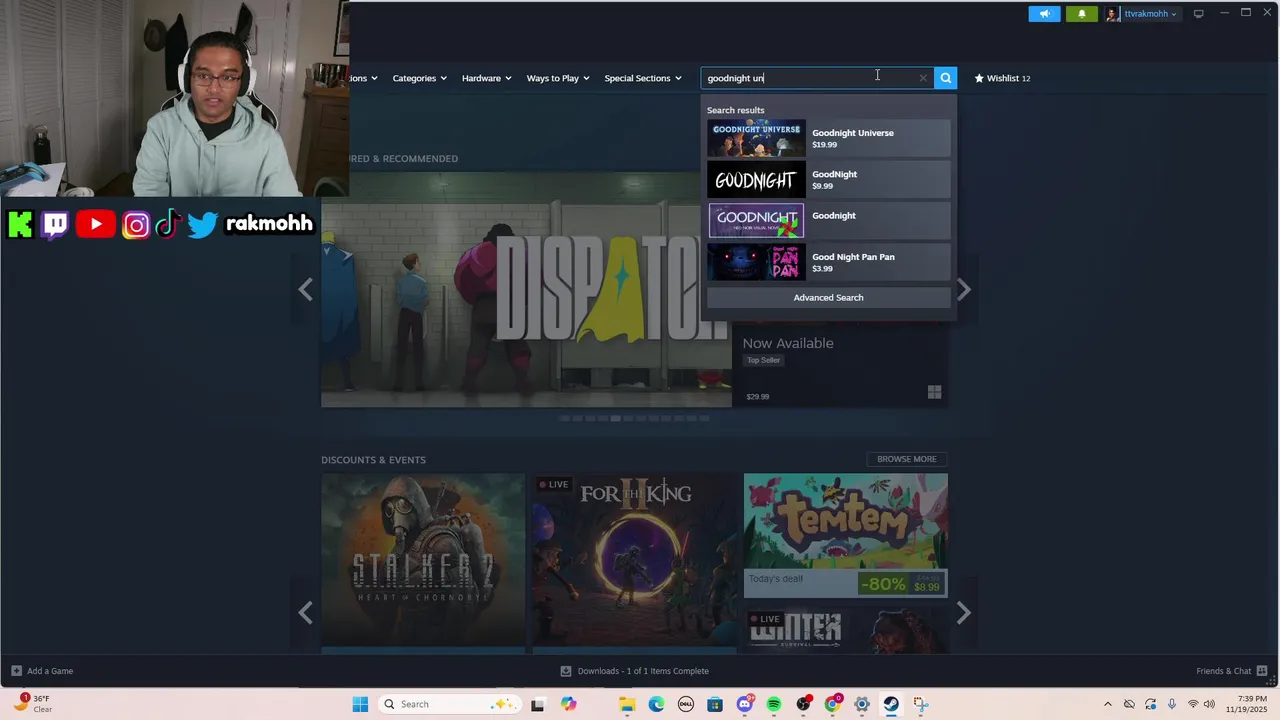Open Downloads - 1 of 1 Items Complete

pyautogui.click(x=643, y=671)
